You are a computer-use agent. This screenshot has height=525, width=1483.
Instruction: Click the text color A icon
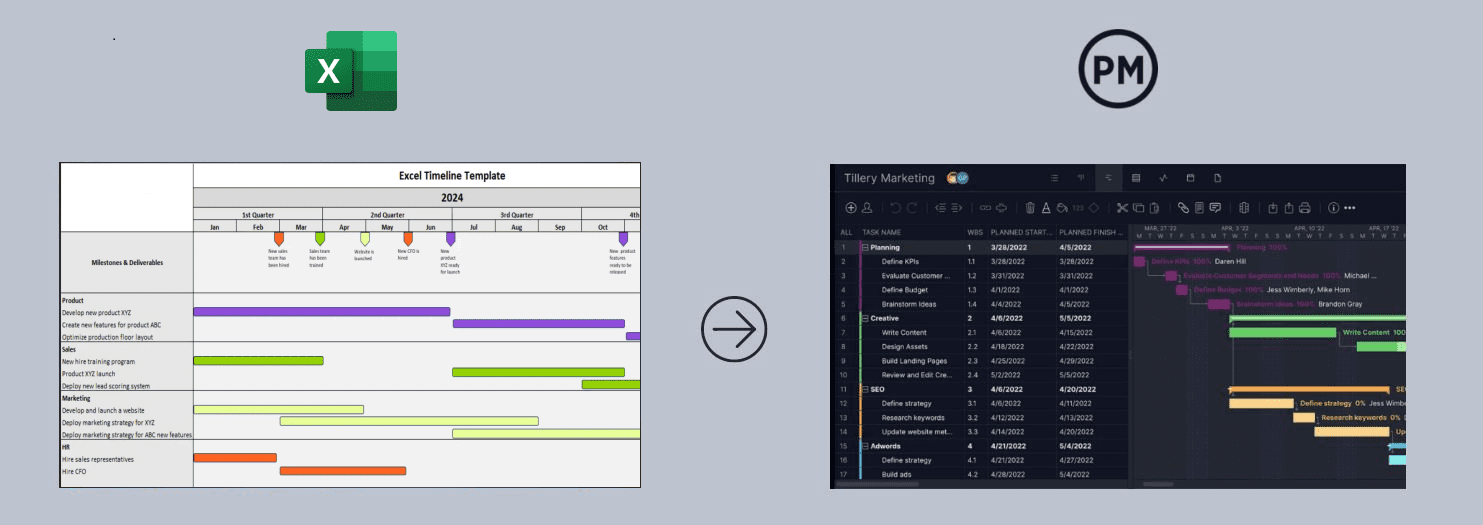pyautogui.click(x=1046, y=208)
